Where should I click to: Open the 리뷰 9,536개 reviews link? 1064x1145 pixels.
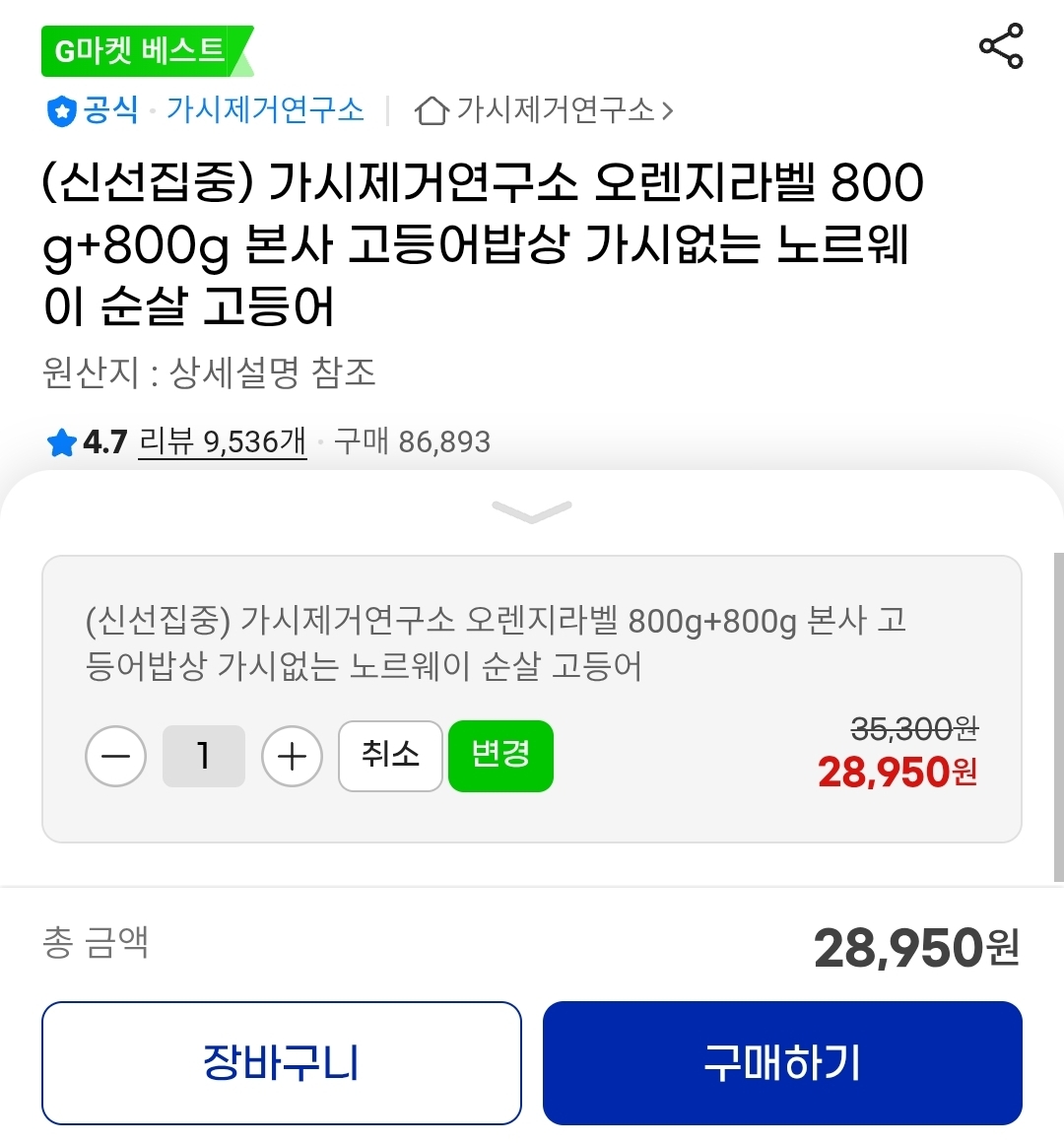pyautogui.click(x=223, y=441)
